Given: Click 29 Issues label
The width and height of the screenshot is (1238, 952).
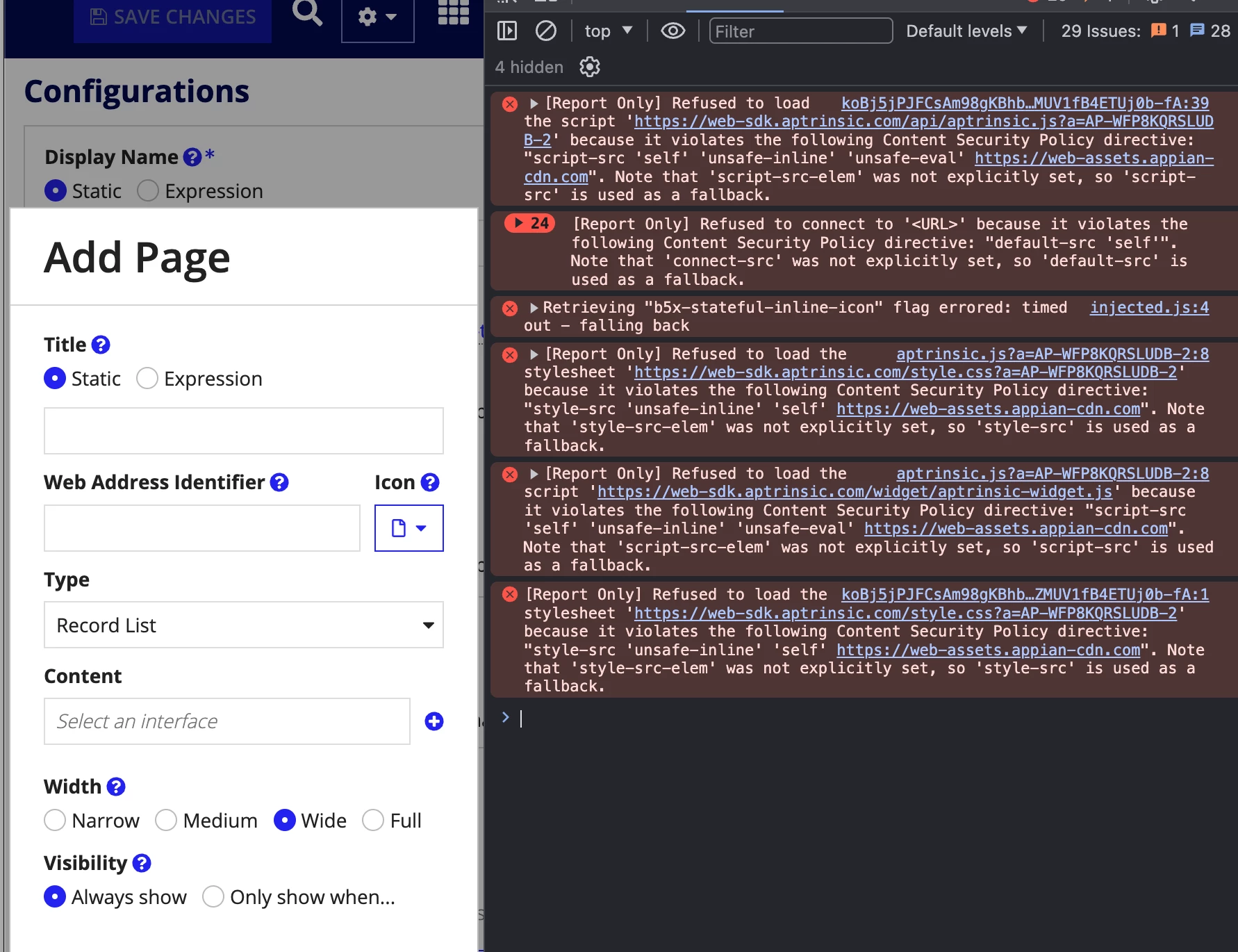Looking at the screenshot, I should [1100, 31].
